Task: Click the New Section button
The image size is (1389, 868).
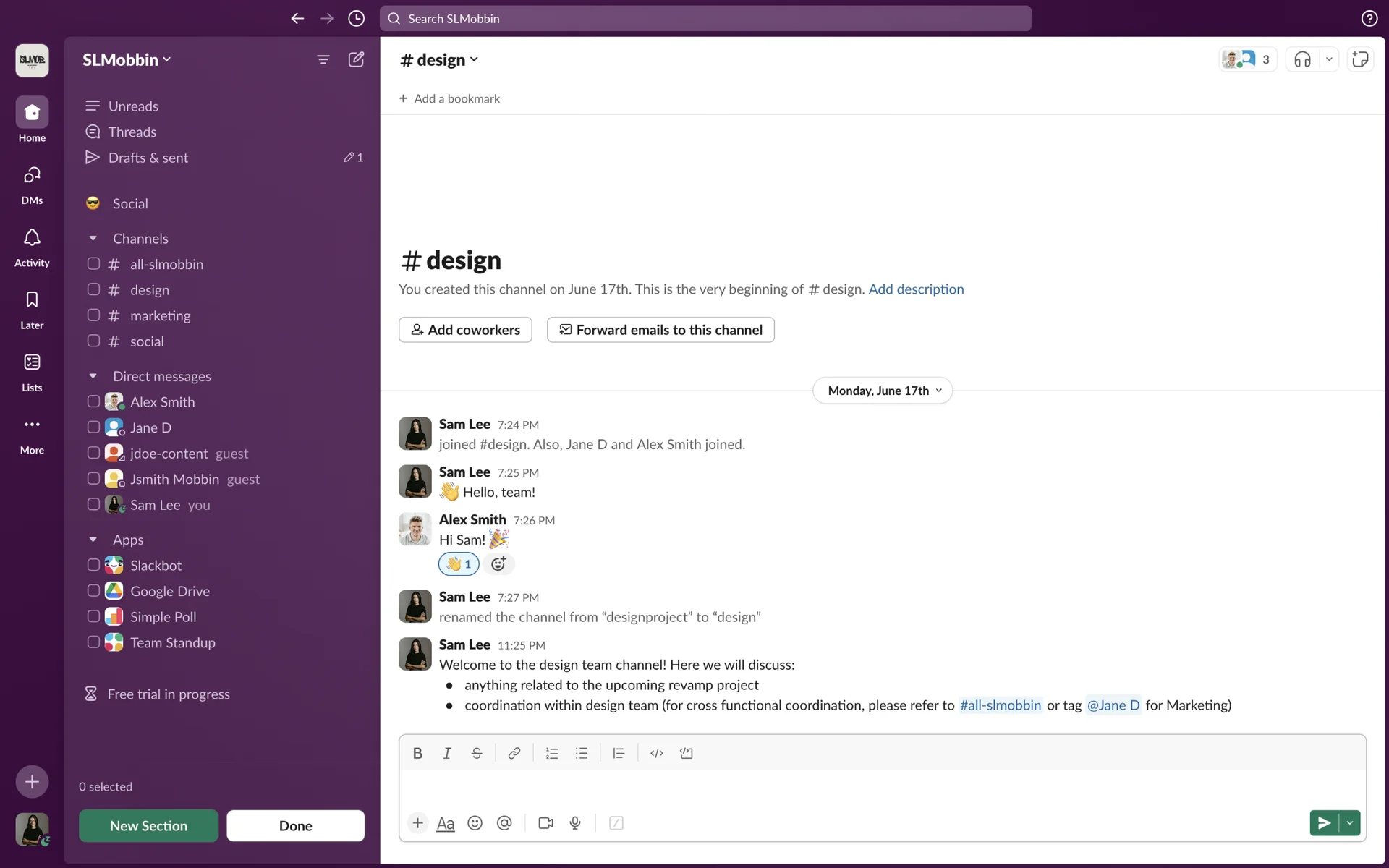Action: (148, 825)
